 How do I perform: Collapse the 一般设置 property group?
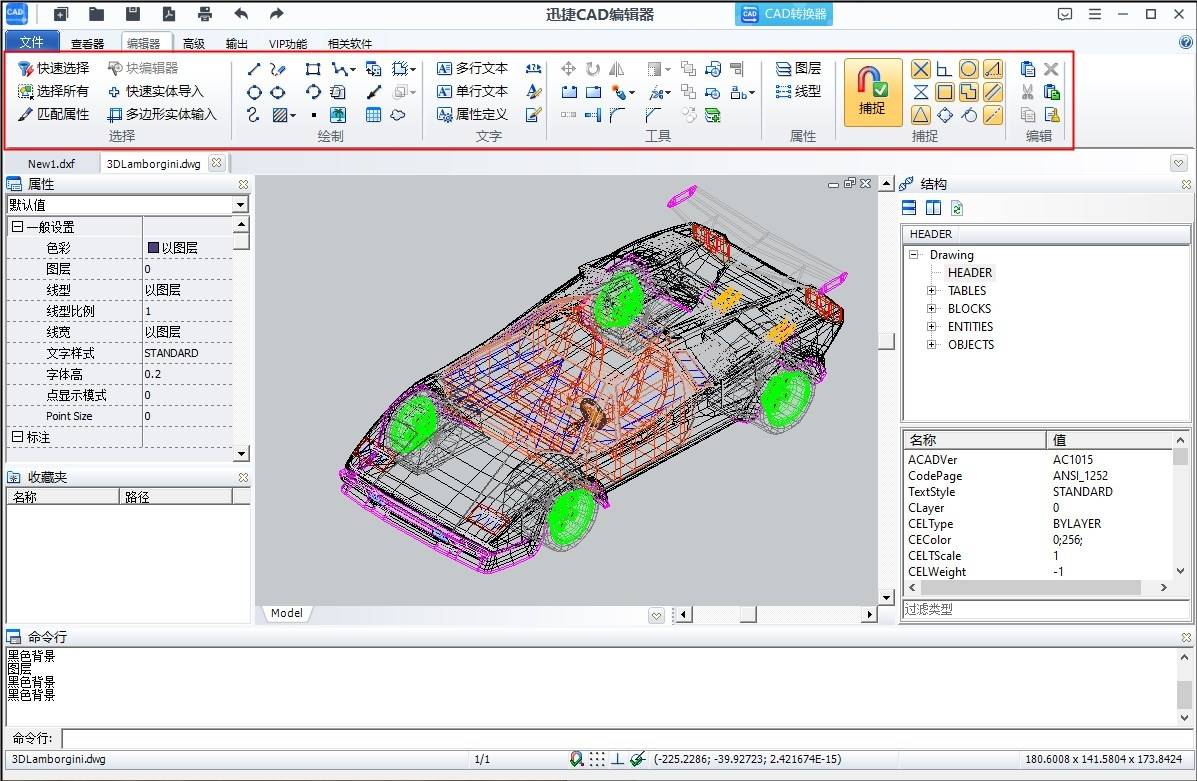[x=18, y=227]
